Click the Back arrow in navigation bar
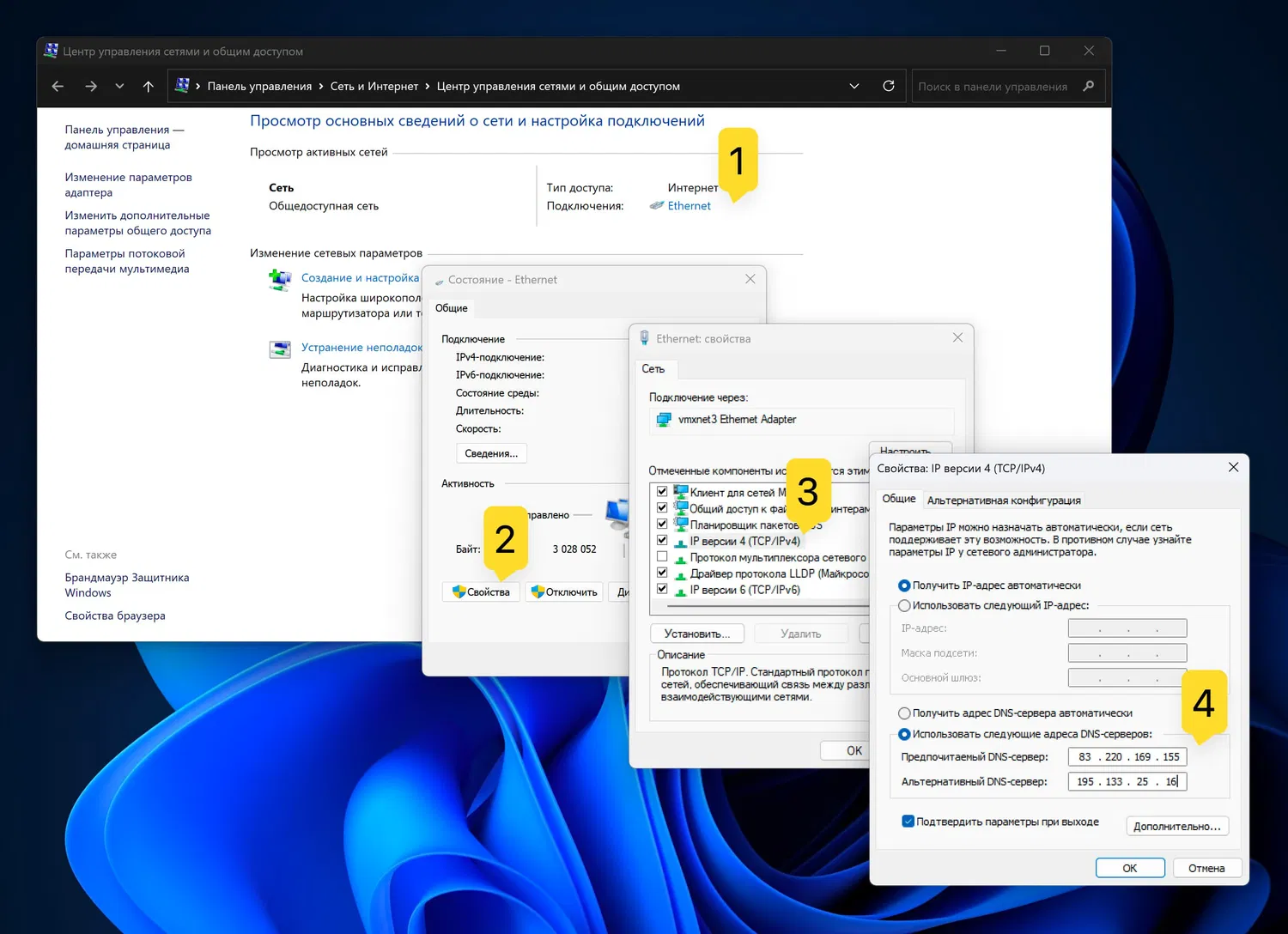This screenshot has height=934, width=1288. click(58, 87)
